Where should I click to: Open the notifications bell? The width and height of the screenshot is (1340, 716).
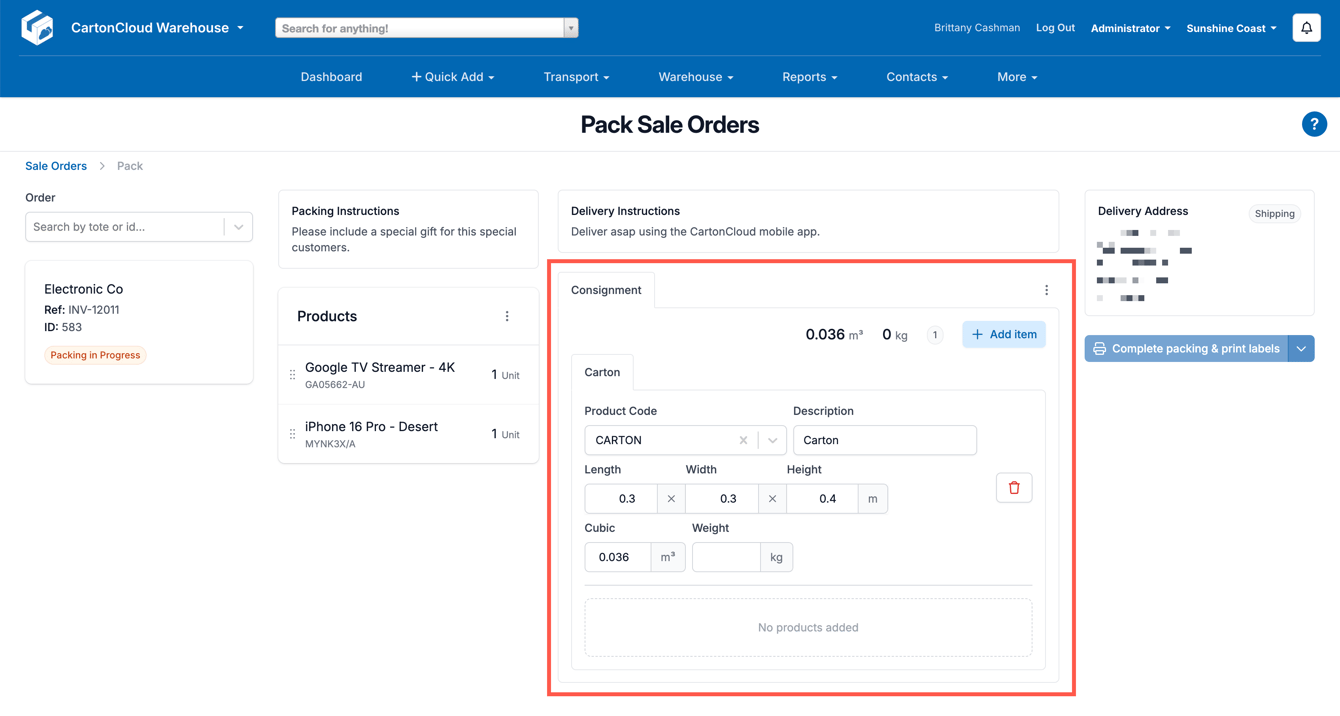[x=1306, y=28]
